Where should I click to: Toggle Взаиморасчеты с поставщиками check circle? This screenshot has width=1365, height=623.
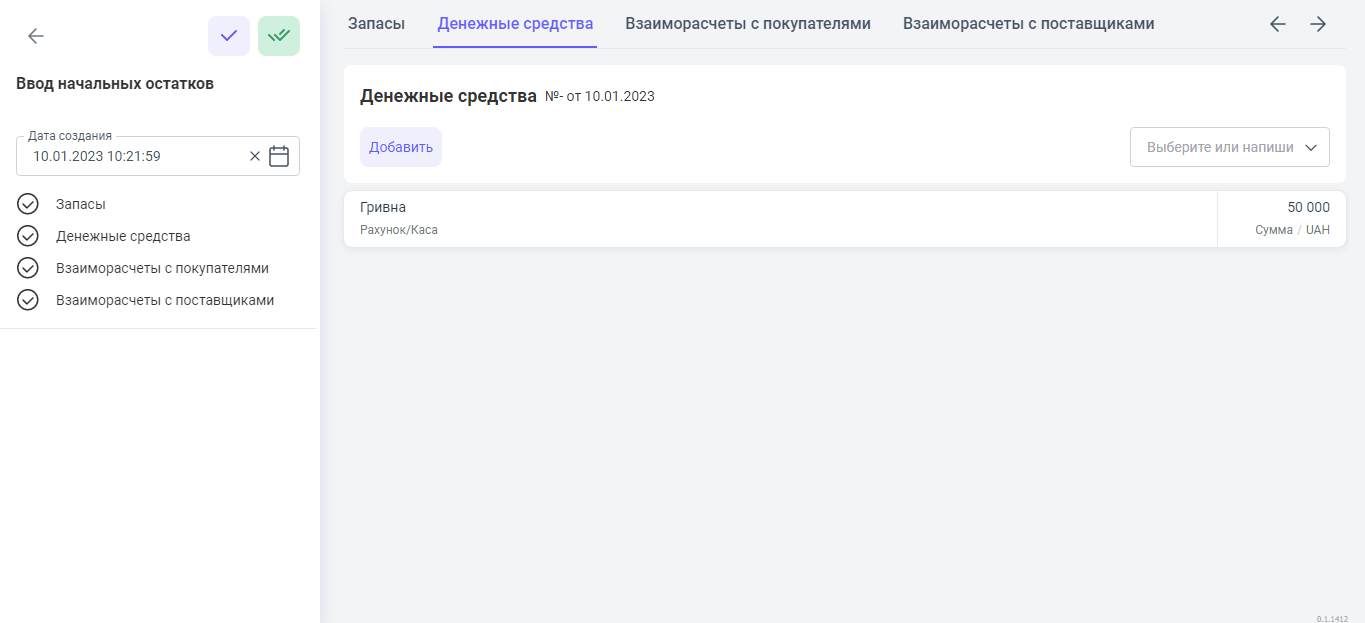(28, 300)
